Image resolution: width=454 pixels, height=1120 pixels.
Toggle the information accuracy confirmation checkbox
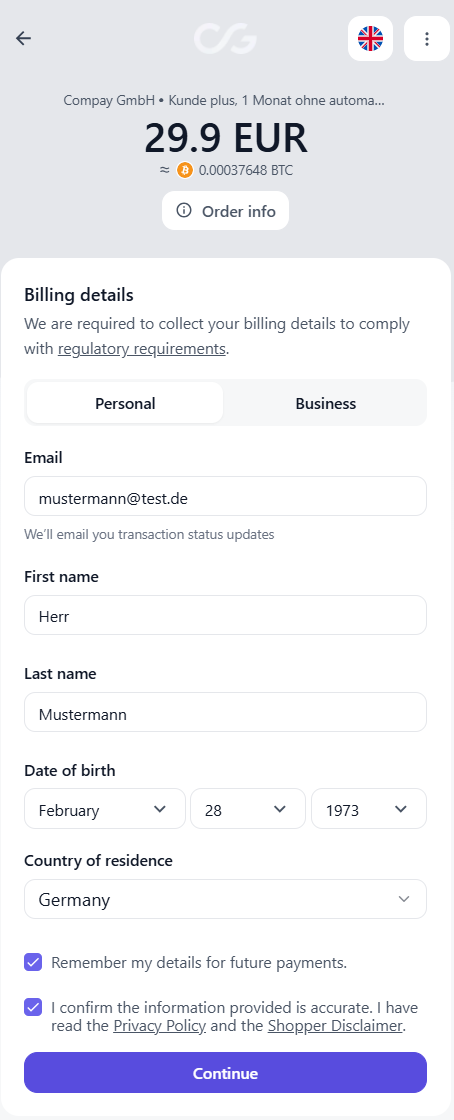[33, 1008]
